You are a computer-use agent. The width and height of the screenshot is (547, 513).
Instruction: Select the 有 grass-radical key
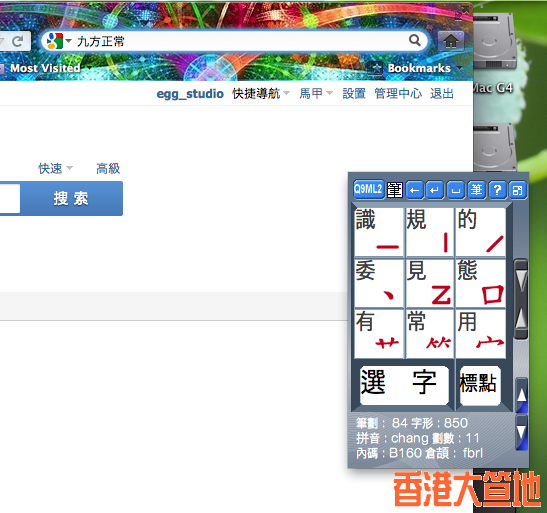pyautogui.click(x=378, y=334)
